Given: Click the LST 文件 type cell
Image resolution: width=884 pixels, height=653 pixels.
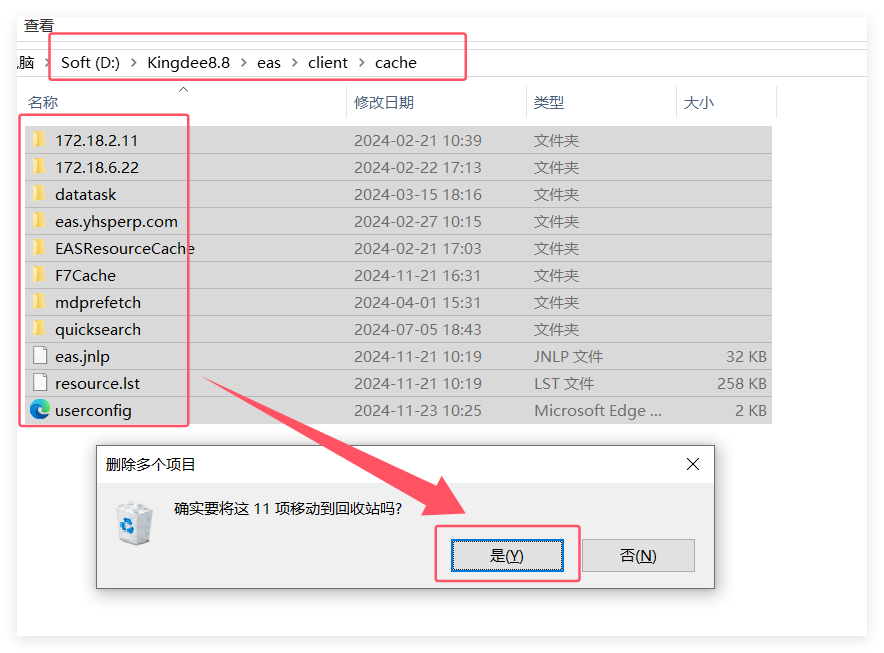Looking at the screenshot, I should click(564, 383).
